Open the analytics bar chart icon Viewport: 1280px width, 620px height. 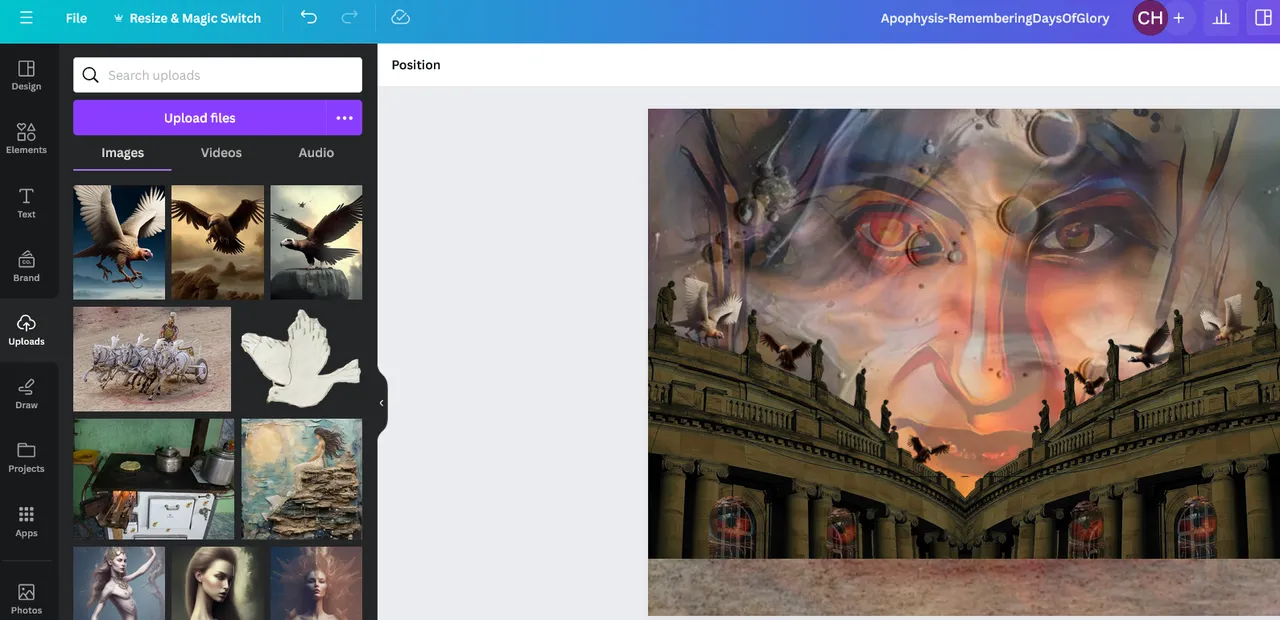tap(1221, 18)
